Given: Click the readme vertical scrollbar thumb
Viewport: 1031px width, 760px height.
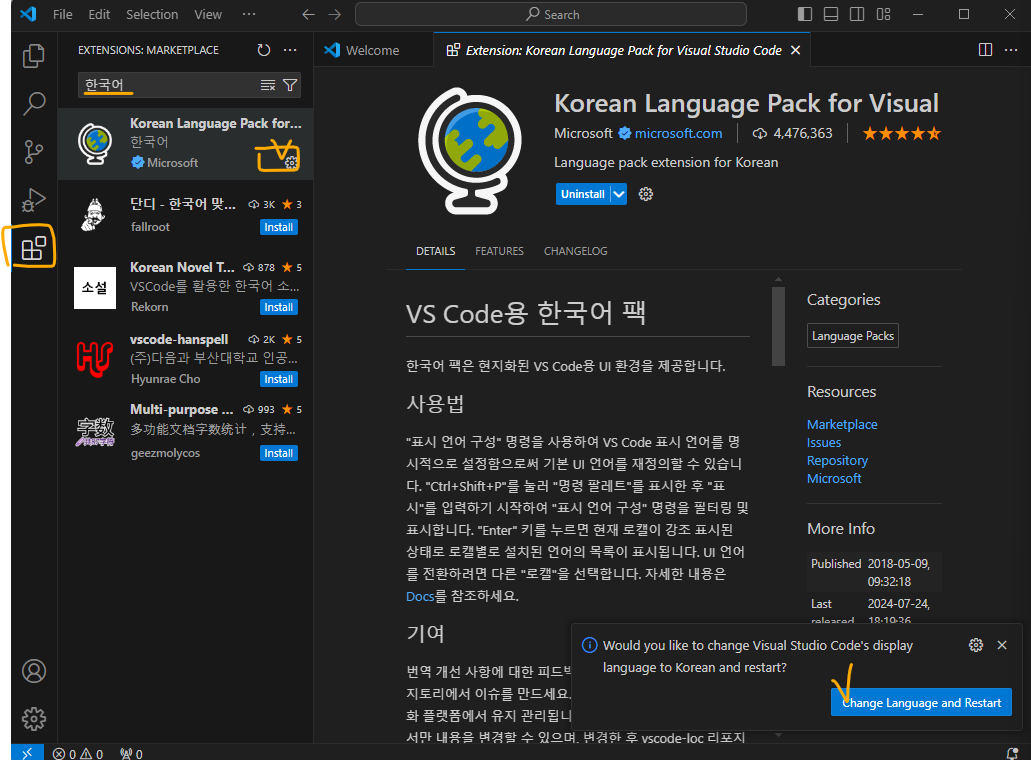Looking at the screenshot, I should [x=779, y=325].
